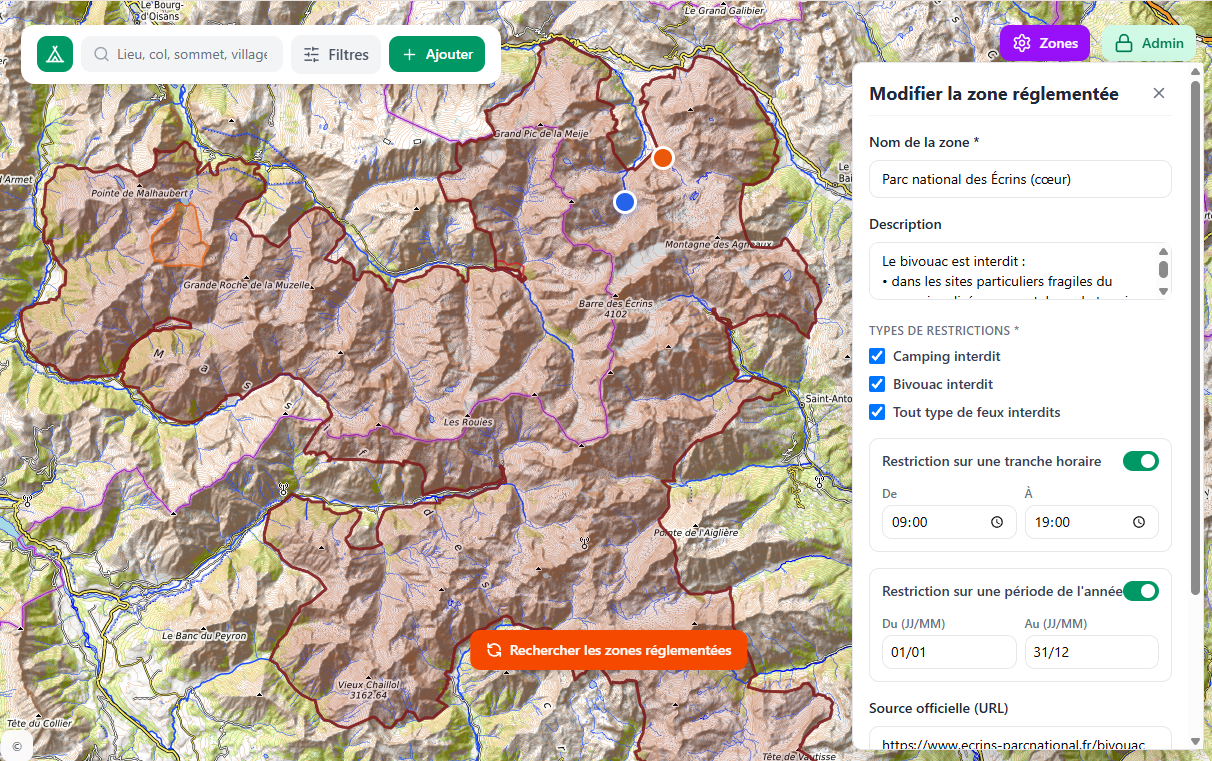Edit the De start time 09:00
Screen dimensions: 1212x761
[x=949, y=522]
